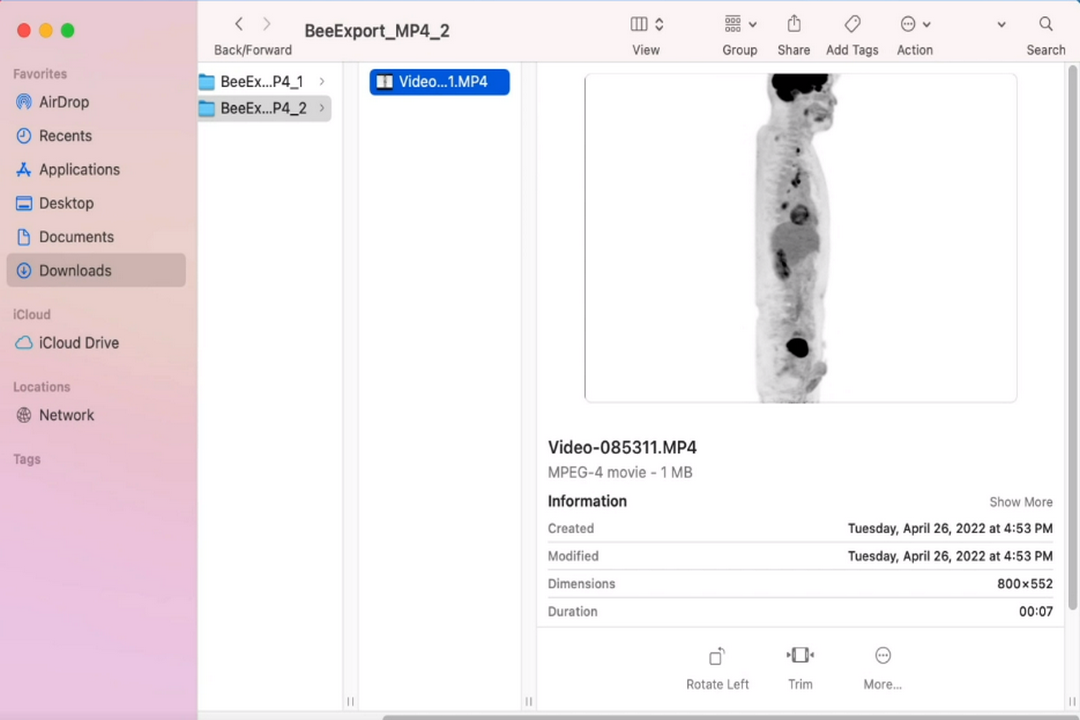Open the View mode switcher
Image resolution: width=1080 pixels, height=720 pixels.
[646, 24]
